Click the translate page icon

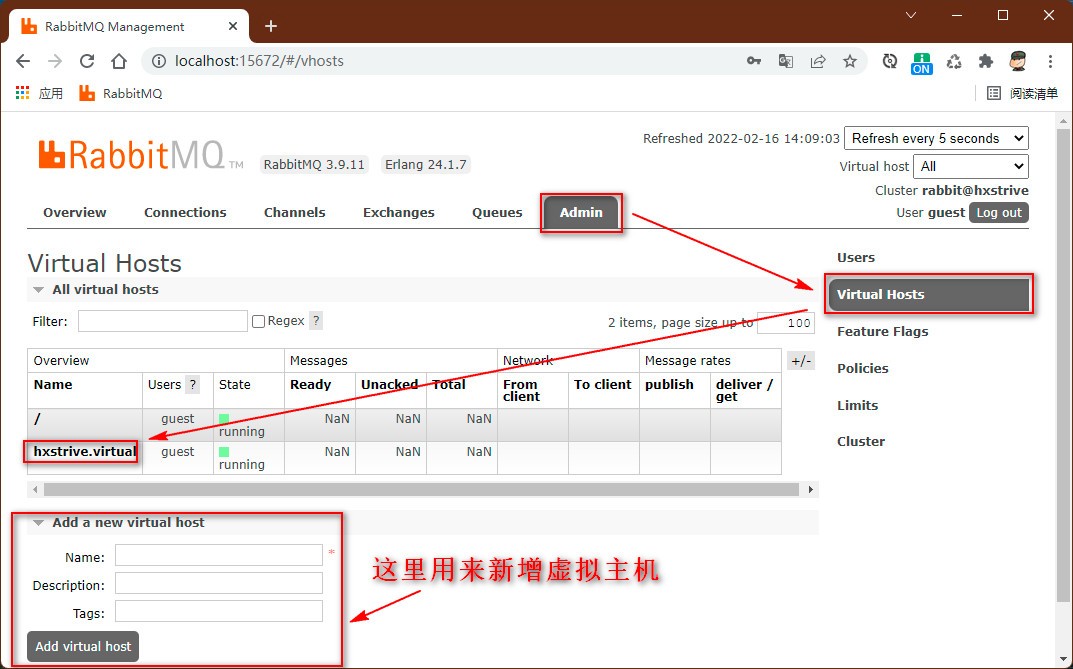[786, 61]
